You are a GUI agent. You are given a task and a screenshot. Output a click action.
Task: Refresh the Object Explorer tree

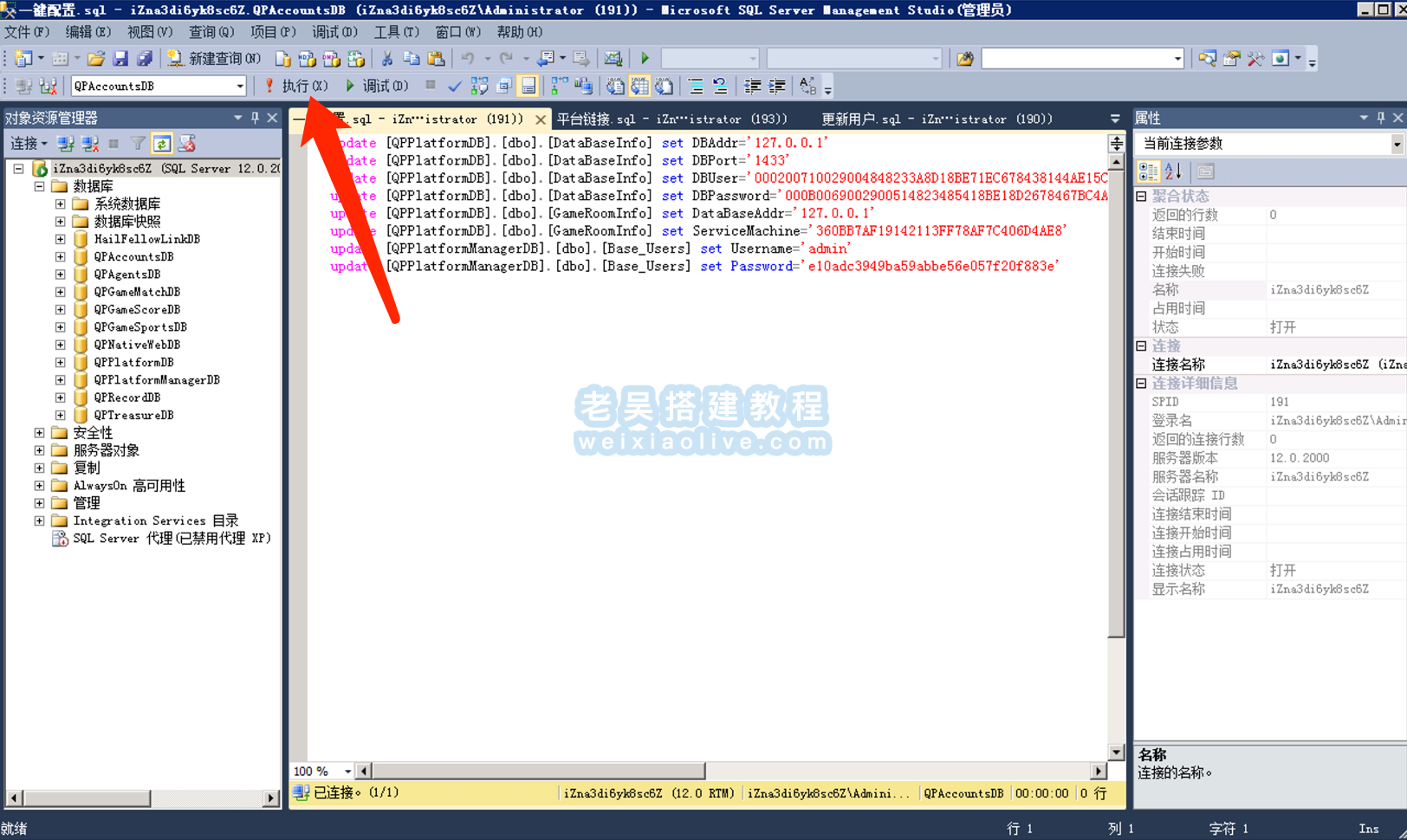point(162,143)
